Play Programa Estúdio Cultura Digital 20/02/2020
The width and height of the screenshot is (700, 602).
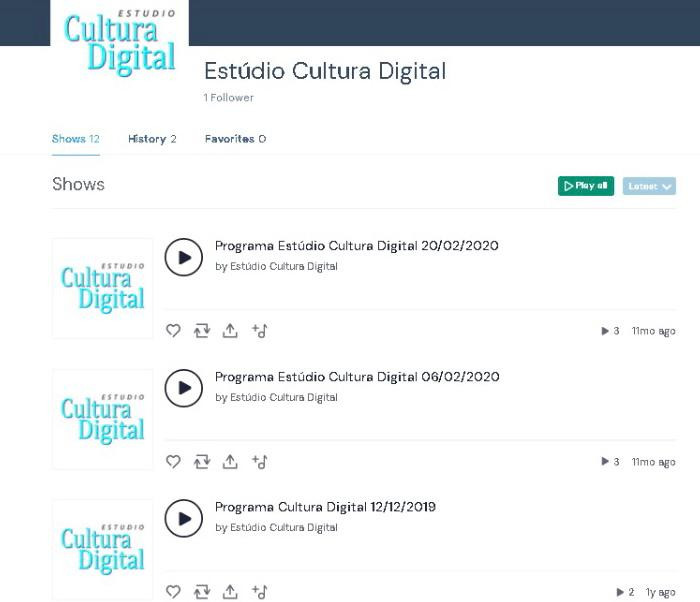pos(183,257)
